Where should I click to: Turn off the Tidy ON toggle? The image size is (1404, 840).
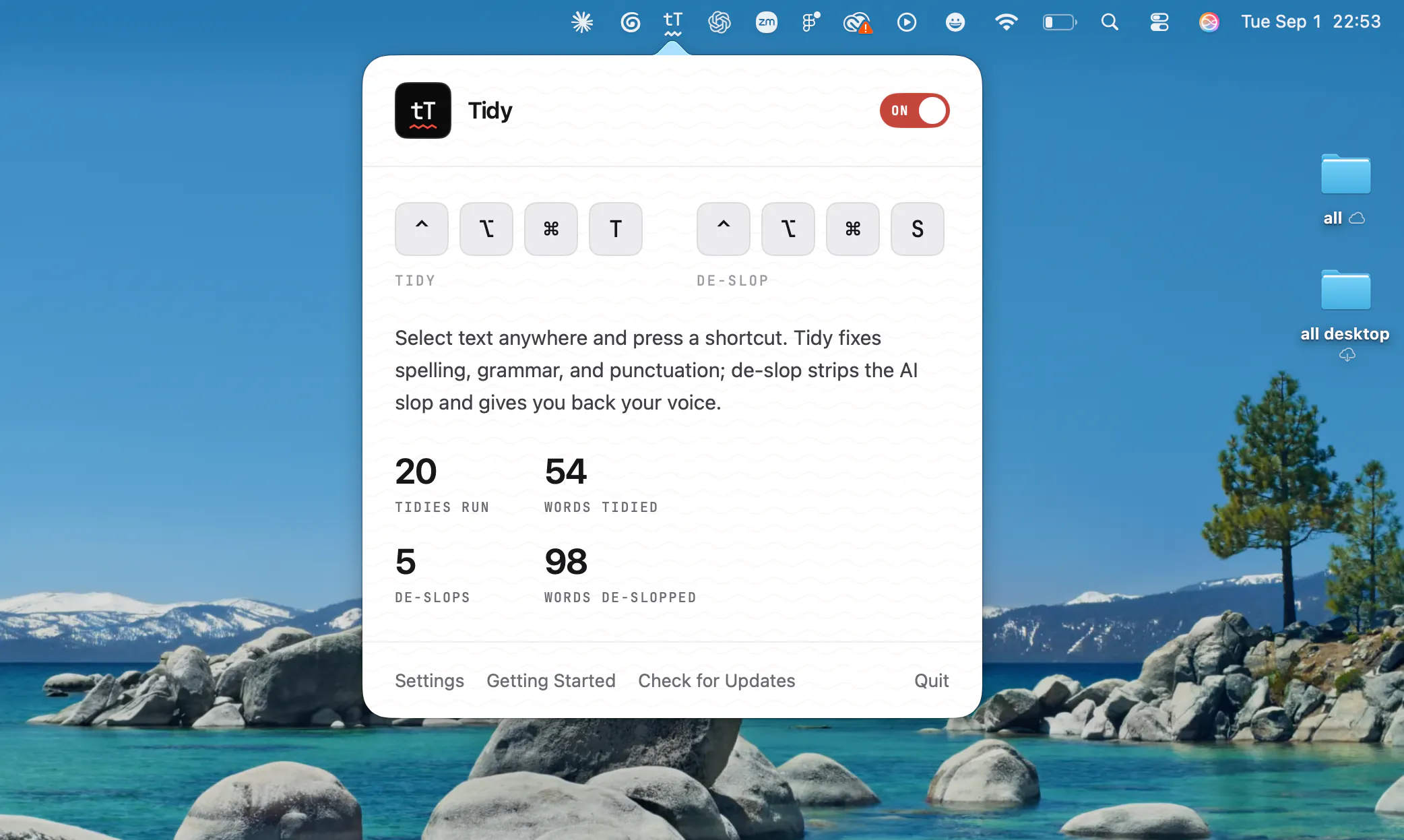click(x=914, y=110)
